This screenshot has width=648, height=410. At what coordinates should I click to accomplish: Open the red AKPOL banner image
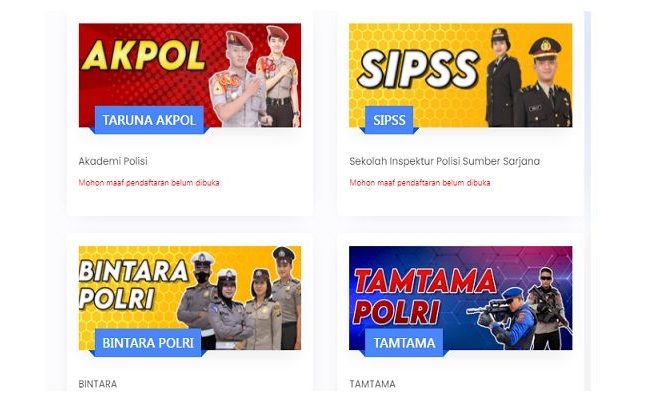click(x=190, y=75)
